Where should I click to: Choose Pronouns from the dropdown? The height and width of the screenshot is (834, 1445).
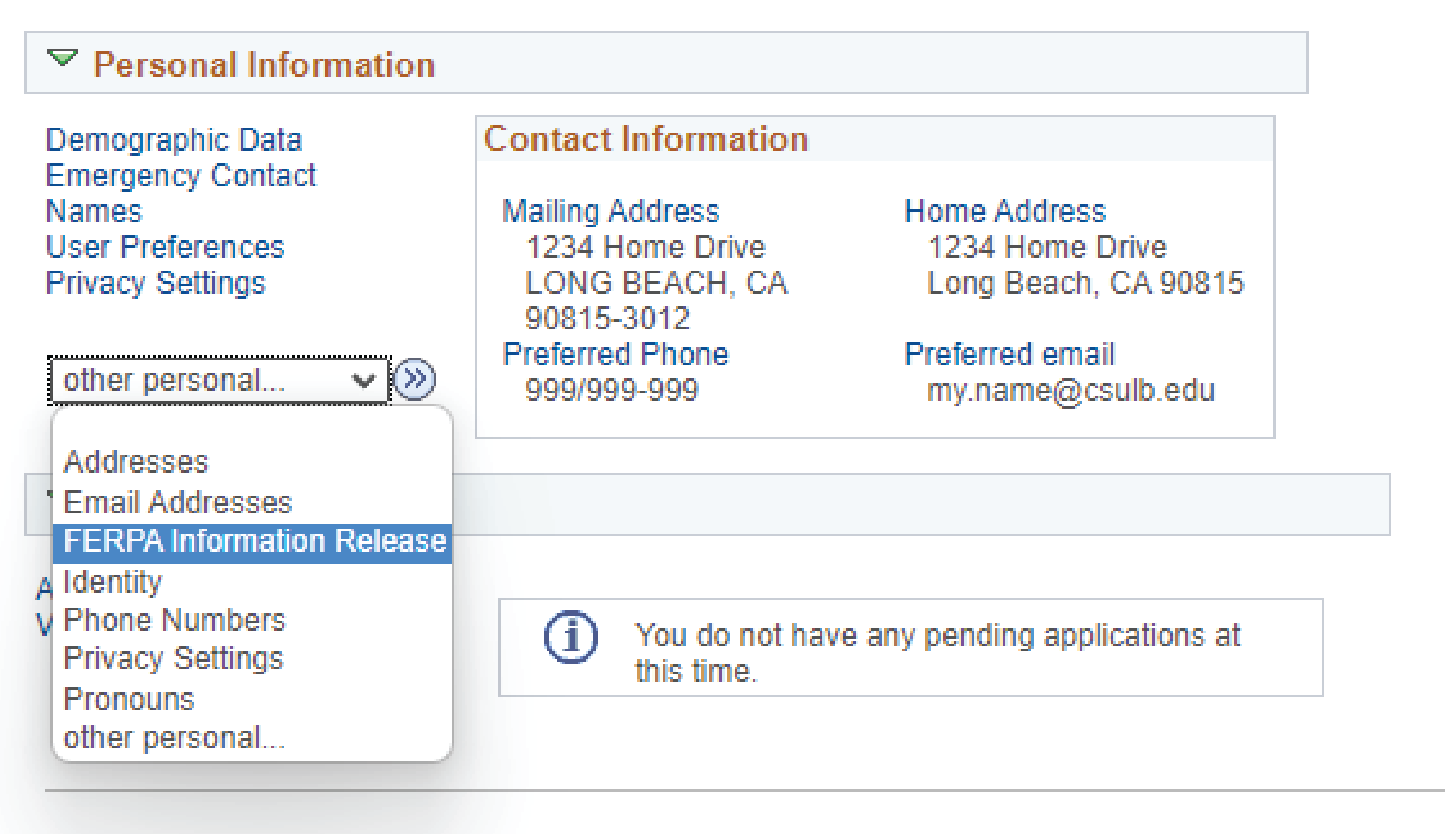pos(129,699)
